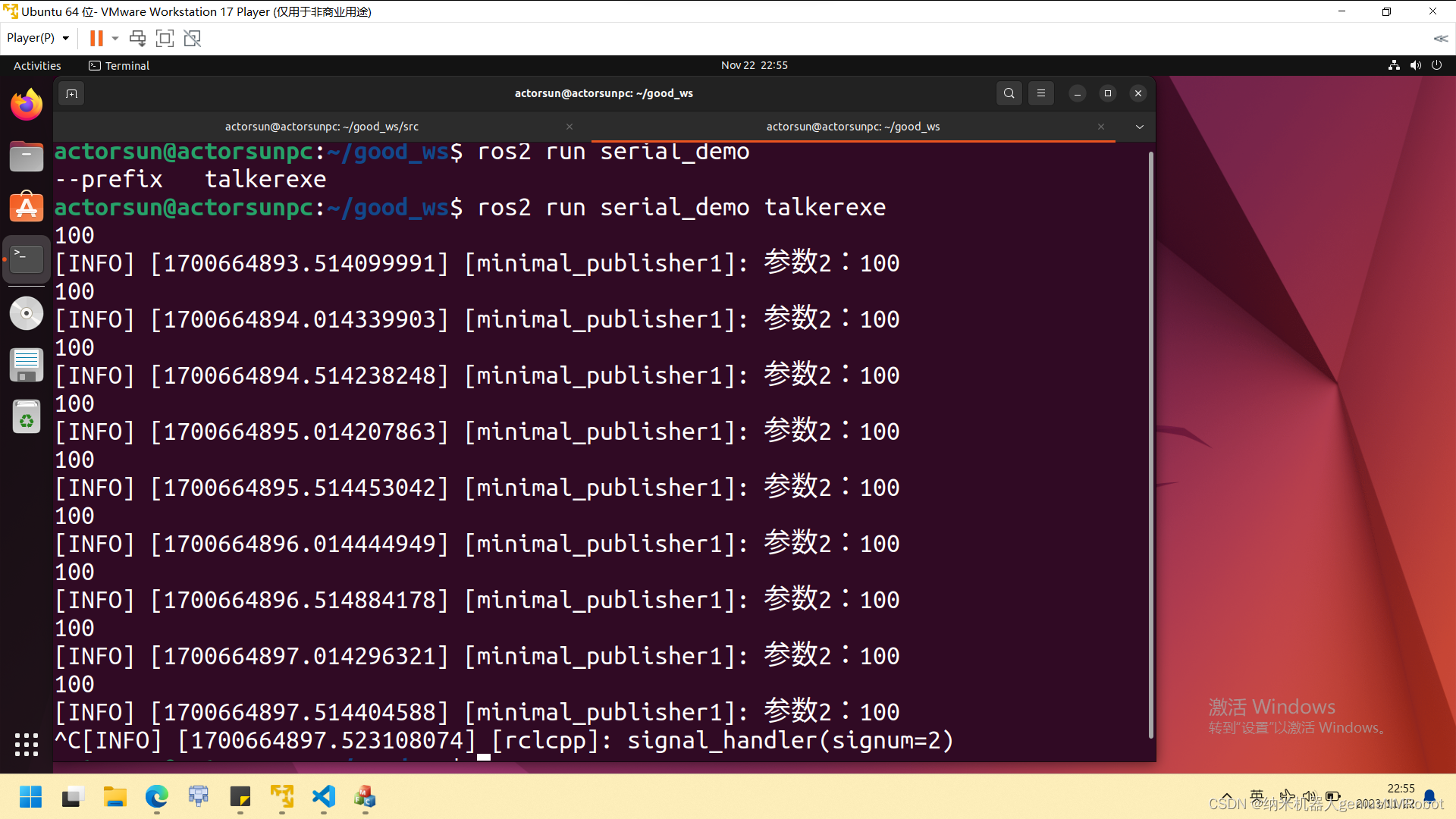Toggle the volume icon in Ubuntu top bar
The image size is (1456, 819).
click(x=1416, y=65)
